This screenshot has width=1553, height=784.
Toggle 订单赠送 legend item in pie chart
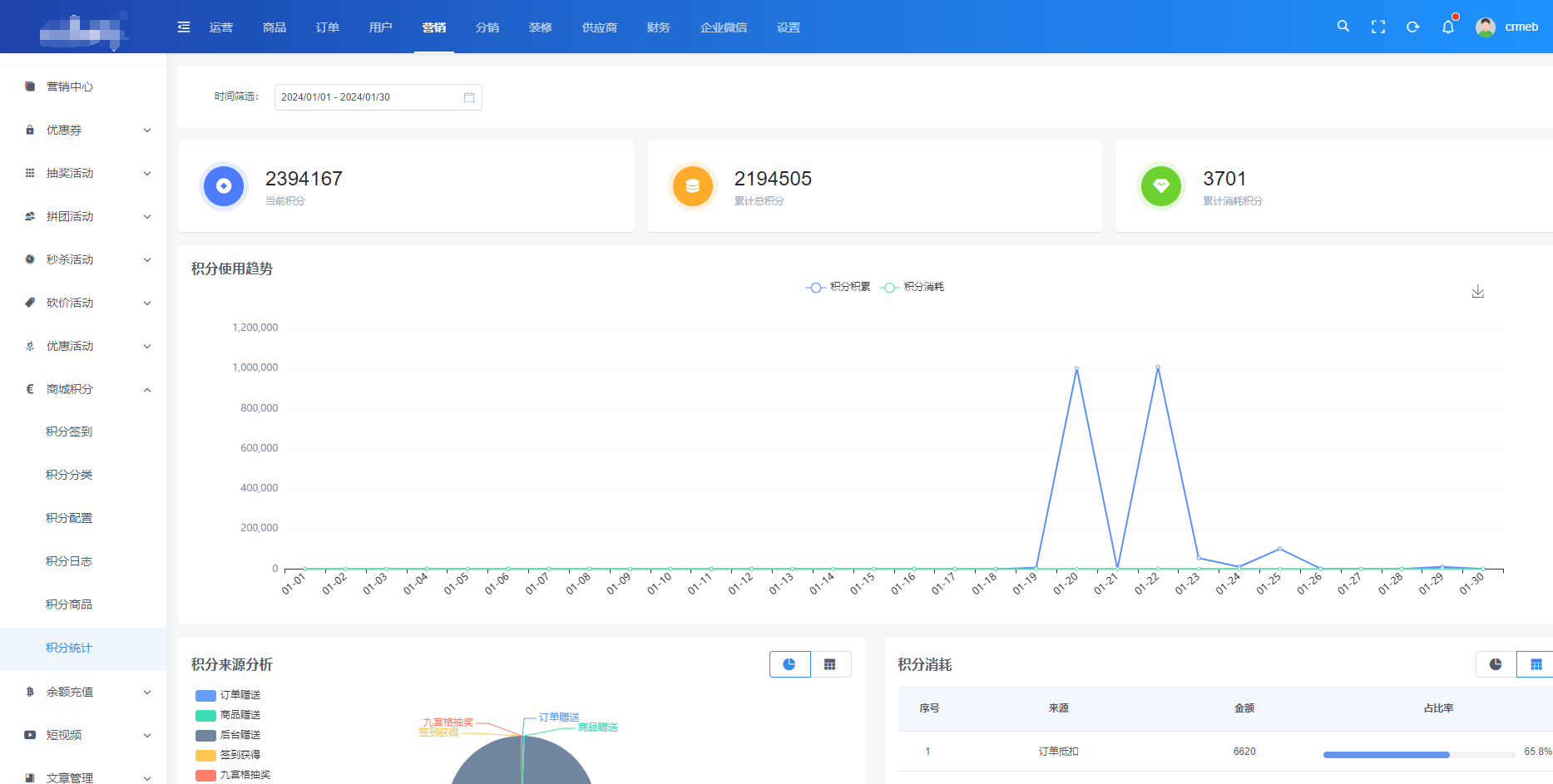[x=228, y=695]
